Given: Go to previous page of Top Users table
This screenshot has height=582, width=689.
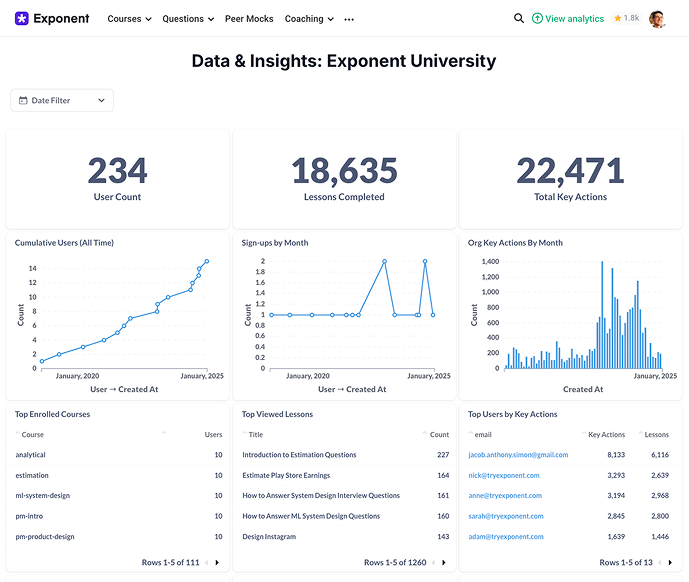Looking at the screenshot, I should click(660, 563).
